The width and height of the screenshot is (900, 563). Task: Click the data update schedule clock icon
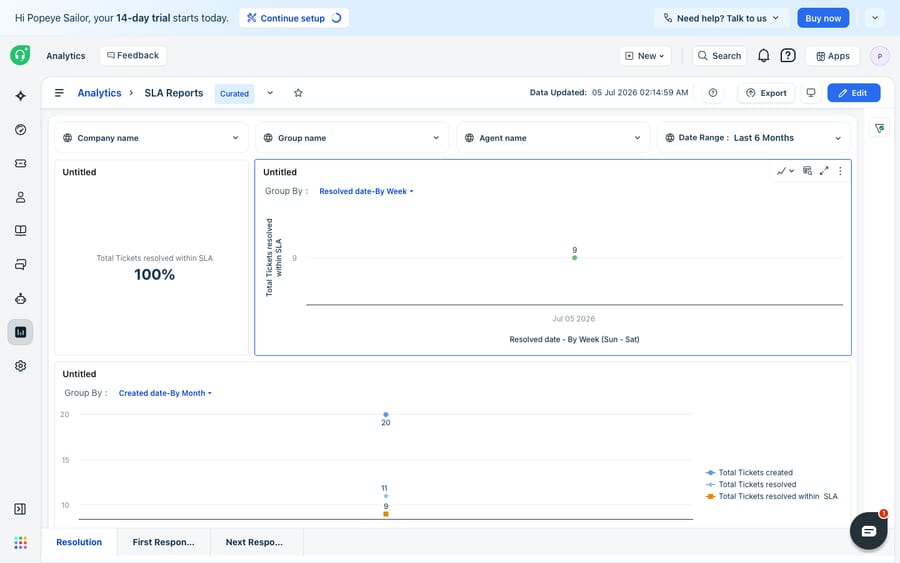tap(713, 93)
